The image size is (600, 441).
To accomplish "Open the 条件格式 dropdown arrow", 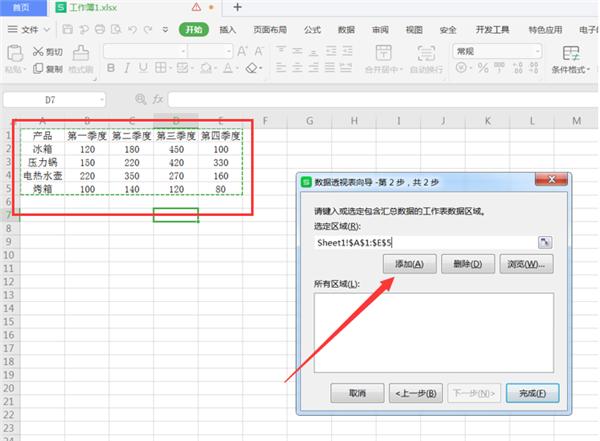I will [588, 70].
